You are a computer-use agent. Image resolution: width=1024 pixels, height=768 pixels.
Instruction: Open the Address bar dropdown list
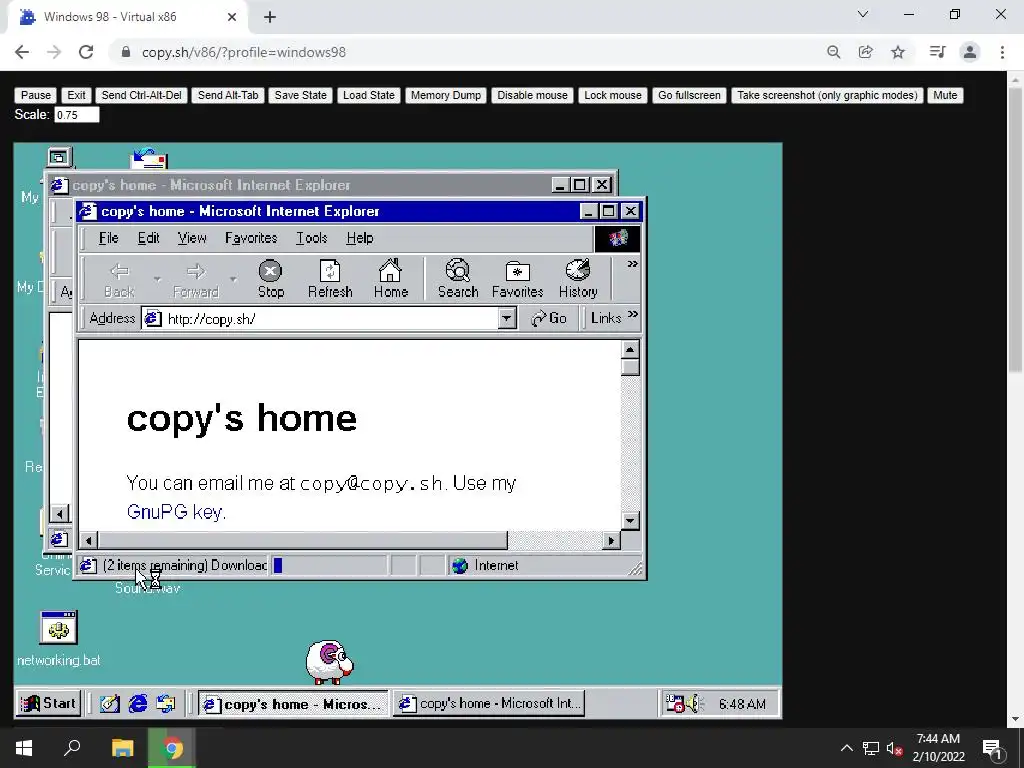click(x=507, y=319)
